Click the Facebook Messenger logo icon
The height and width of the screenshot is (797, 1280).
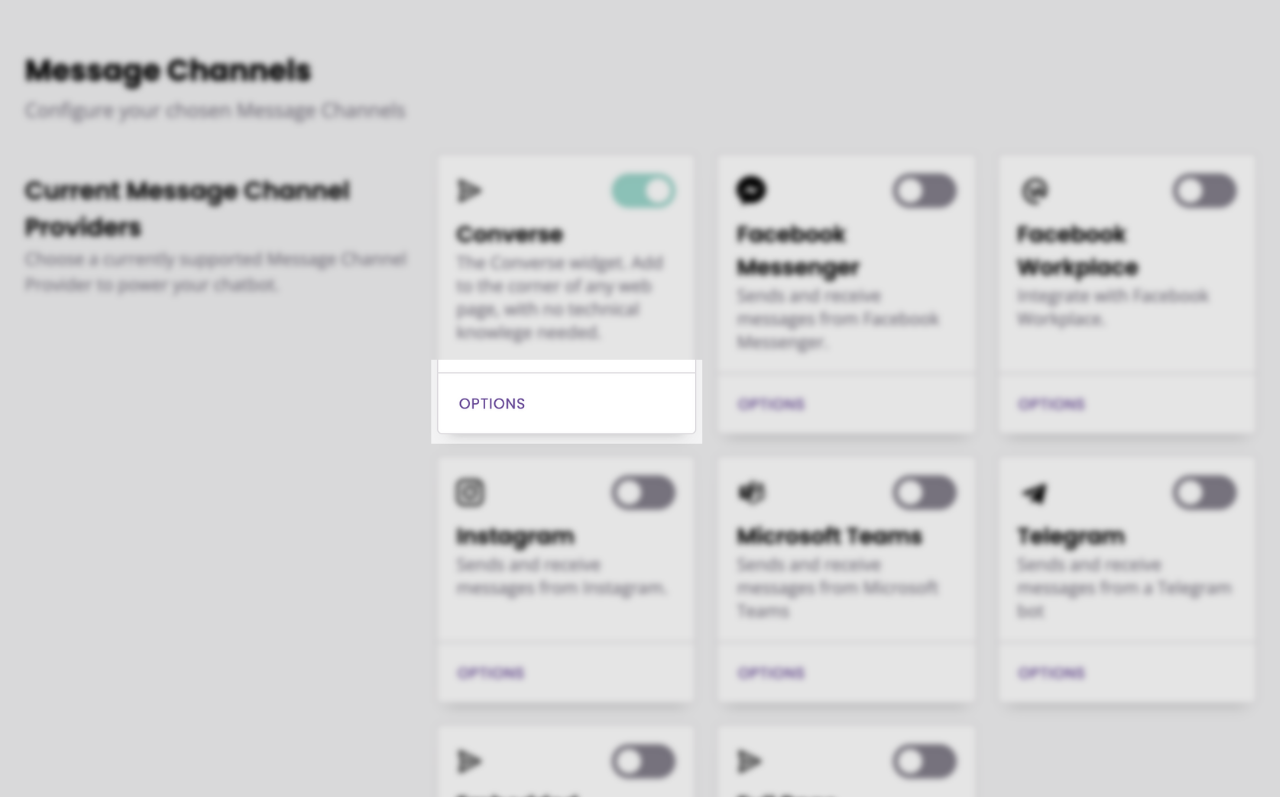pos(751,189)
